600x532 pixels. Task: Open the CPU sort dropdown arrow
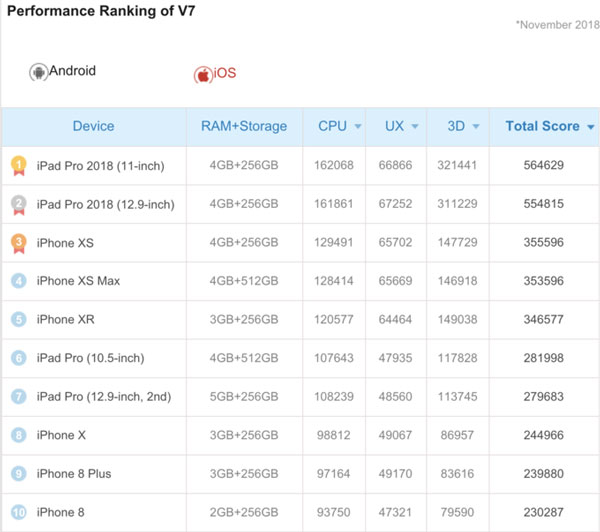click(x=358, y=126)
